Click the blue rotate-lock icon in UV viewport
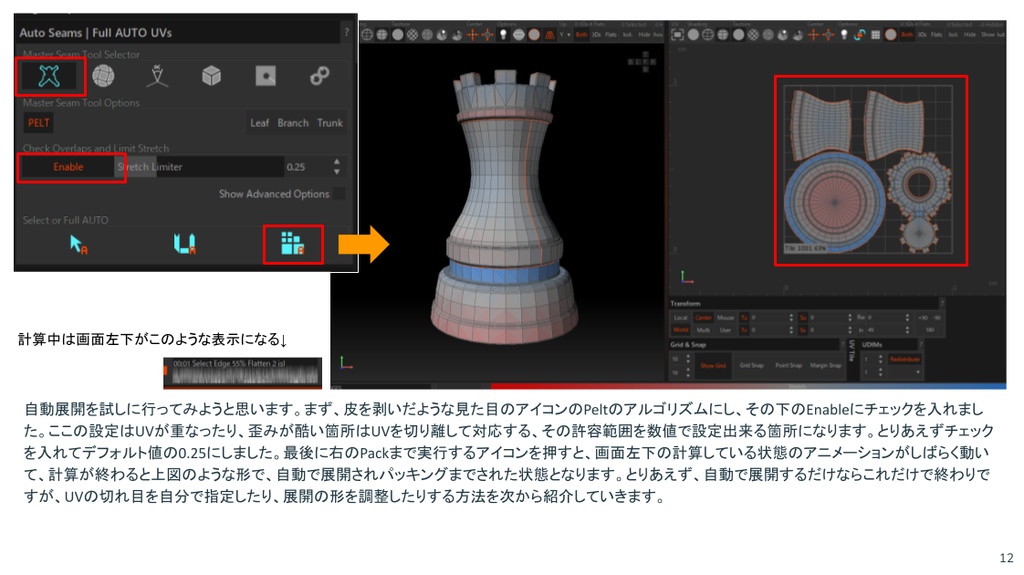1024x575 pixels. [860, 35]
